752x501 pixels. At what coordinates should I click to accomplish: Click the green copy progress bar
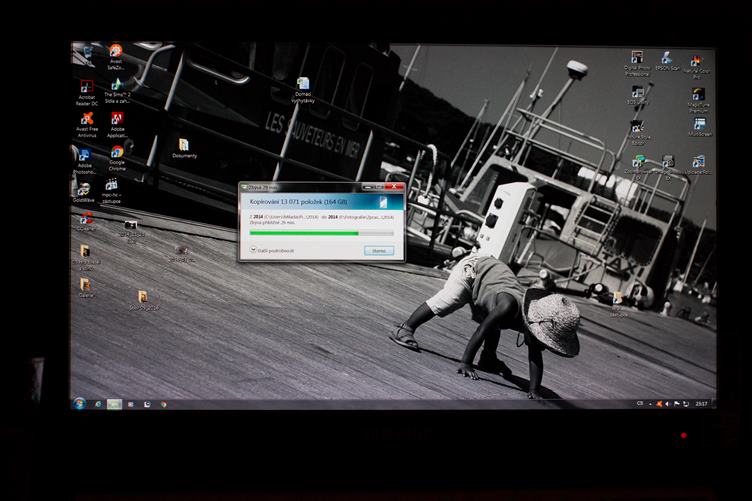[321, 233]
